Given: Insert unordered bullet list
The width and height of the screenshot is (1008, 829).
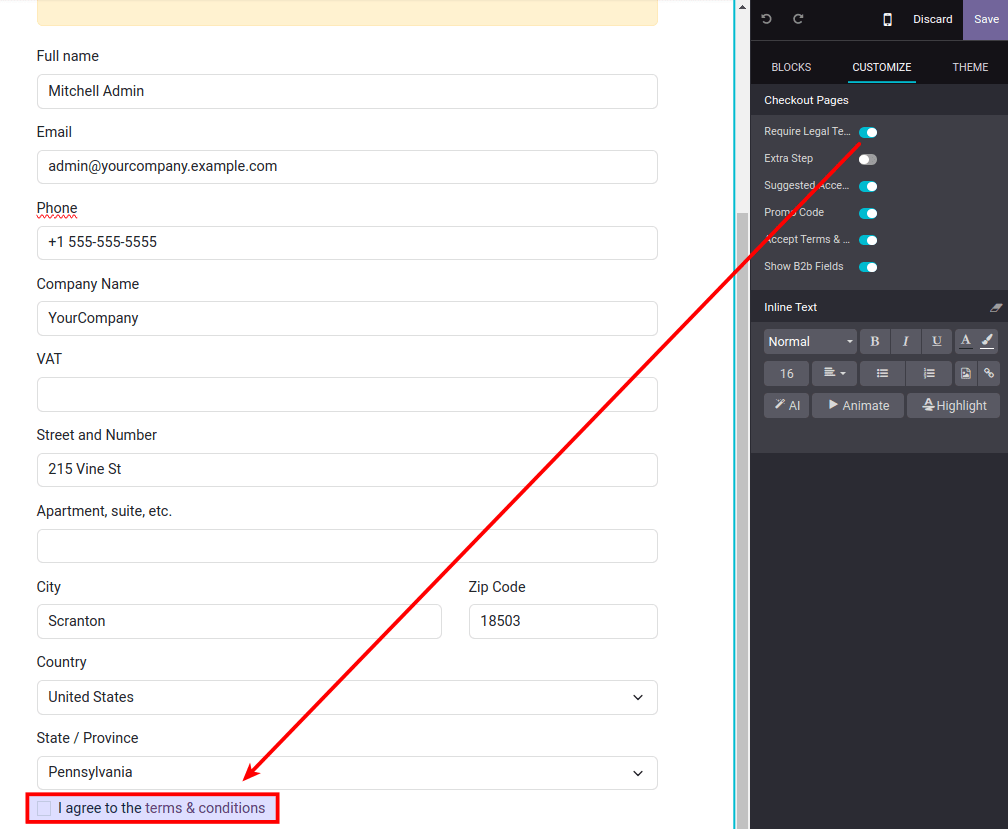Looking at the screenshot, I should [x=882, y=373].
